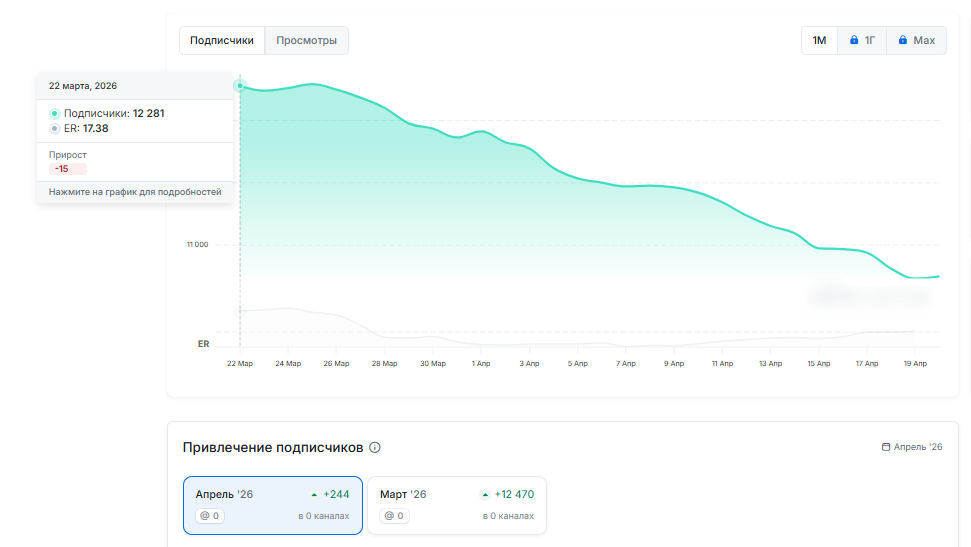Click the green Подписчики legend dot in tooltip
Screen dimensions: 971x547
pos(55,114)
